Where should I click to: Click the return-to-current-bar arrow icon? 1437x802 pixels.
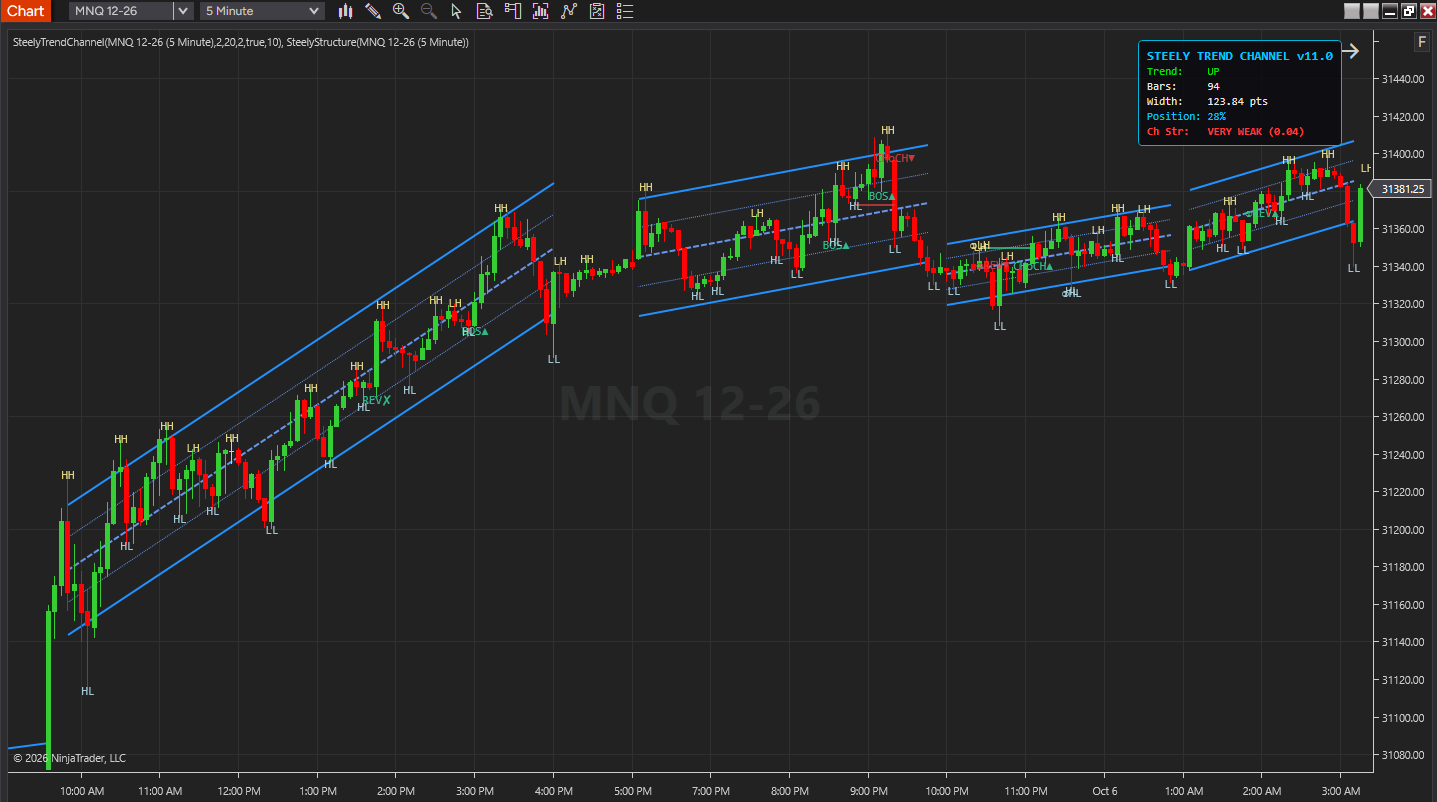1351,51
